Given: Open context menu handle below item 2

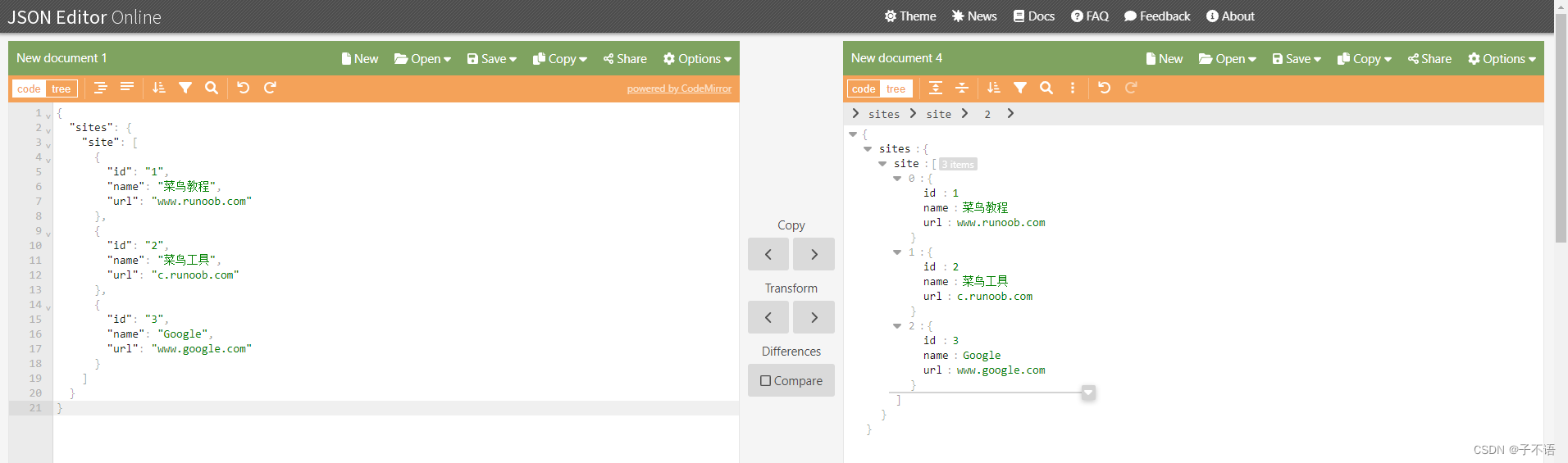Looking at the screenshot, I should point(1088,393).
